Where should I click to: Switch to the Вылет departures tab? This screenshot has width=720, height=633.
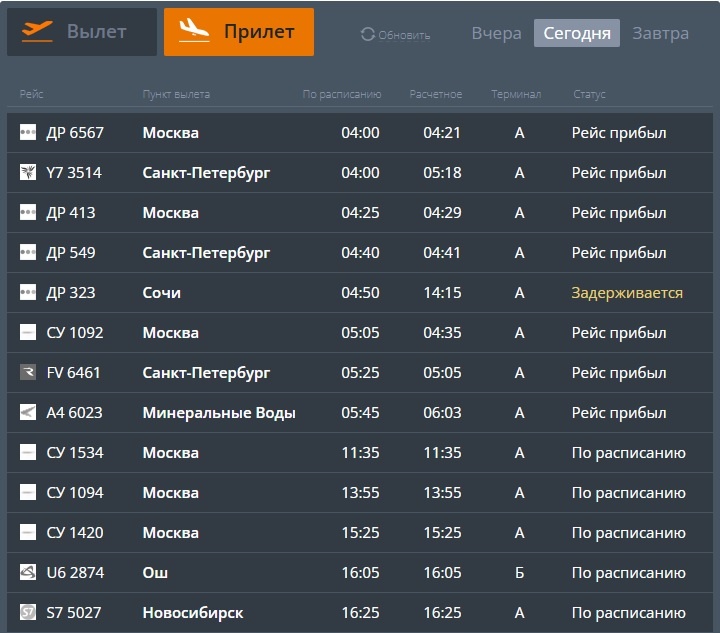(x=82, y=32)
